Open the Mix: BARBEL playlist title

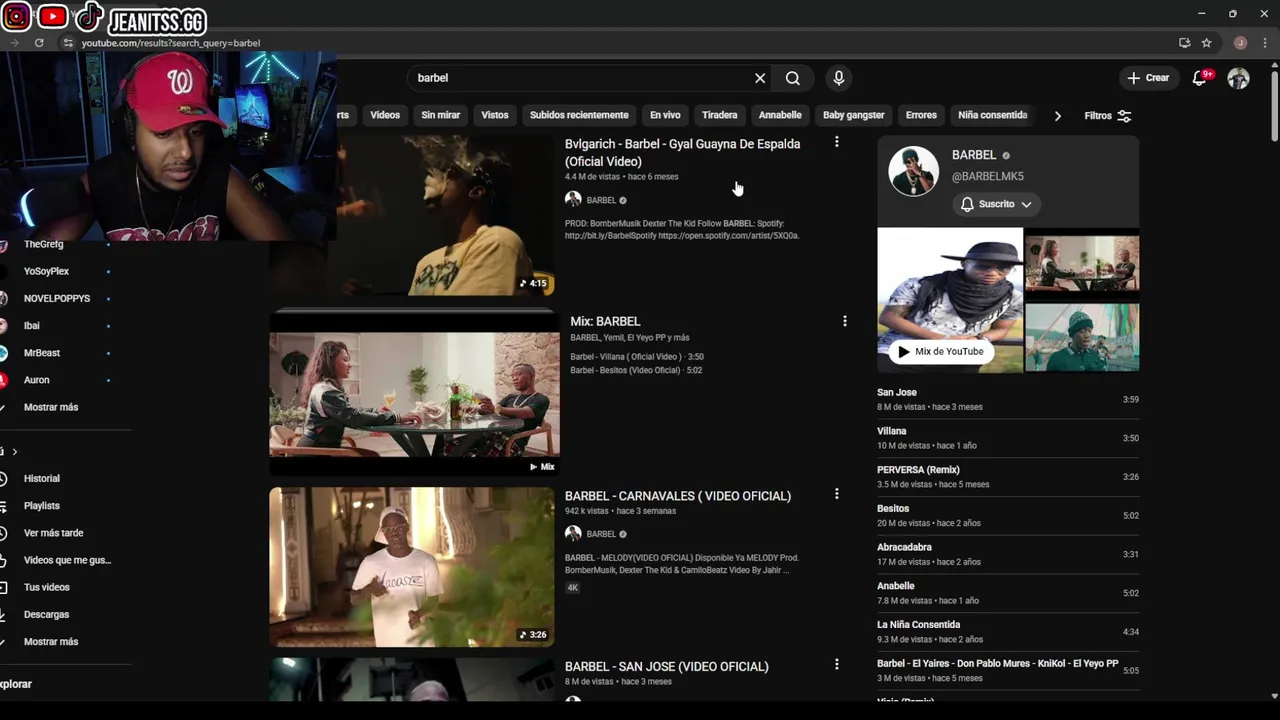point(605,321)
